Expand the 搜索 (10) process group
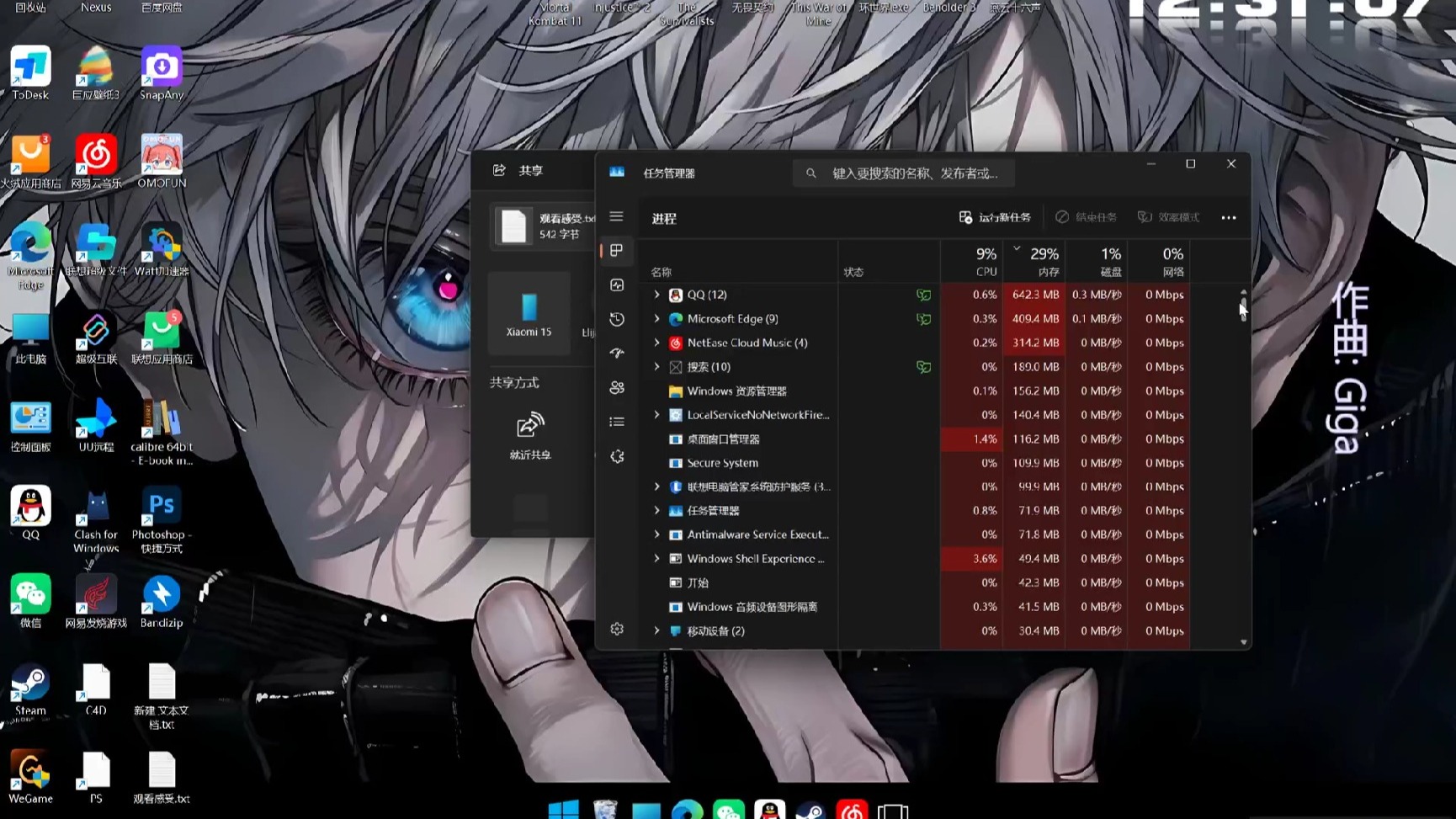The width and height of the screenshot is (1456, 819). 656,367
